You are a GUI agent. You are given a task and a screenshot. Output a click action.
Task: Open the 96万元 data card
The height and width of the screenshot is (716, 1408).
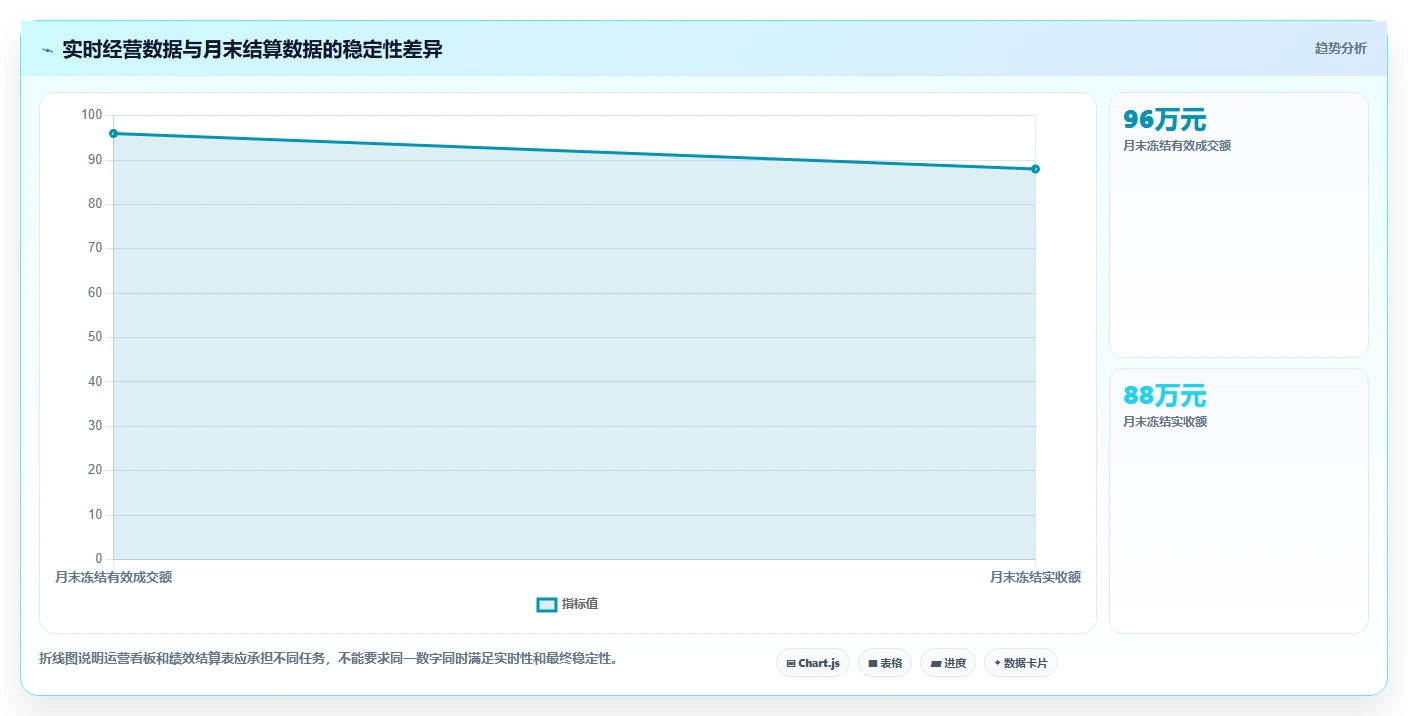point(1239,225)
